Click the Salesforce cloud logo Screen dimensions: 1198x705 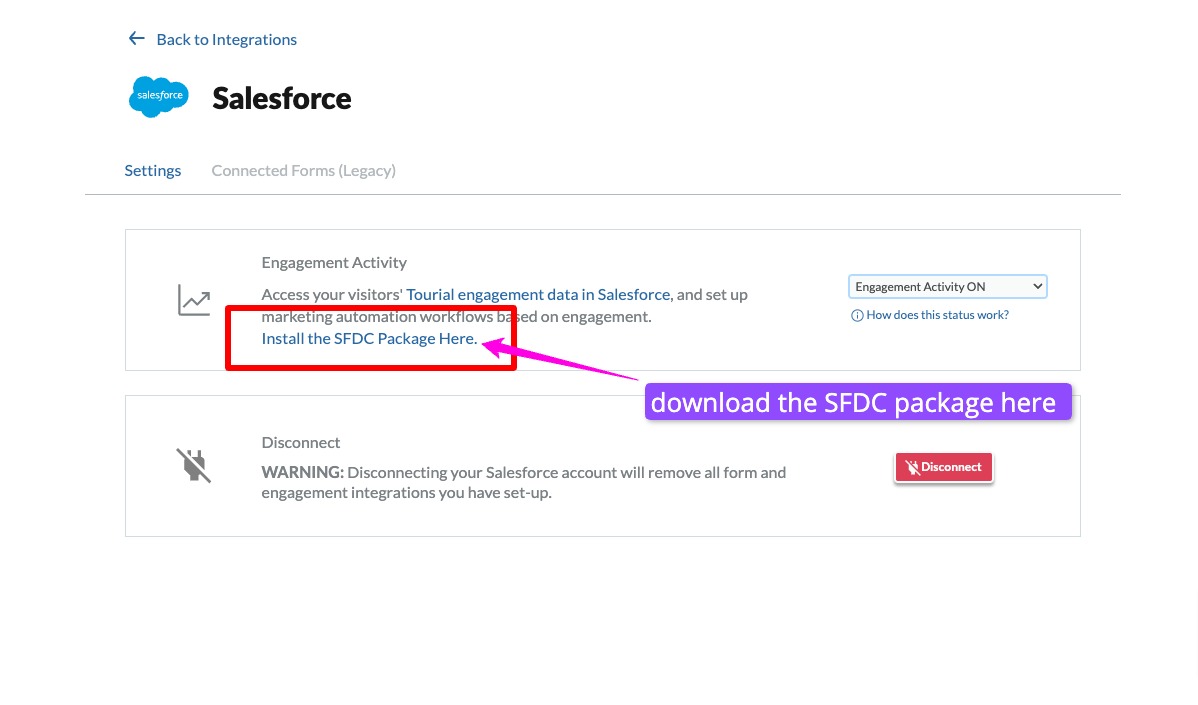(159, 97)
